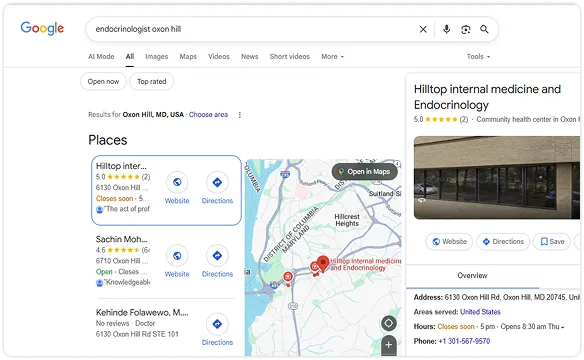Screen dimensions: 584x360
Task: Go to the Videos tab
Action: [x=219, y=57]
